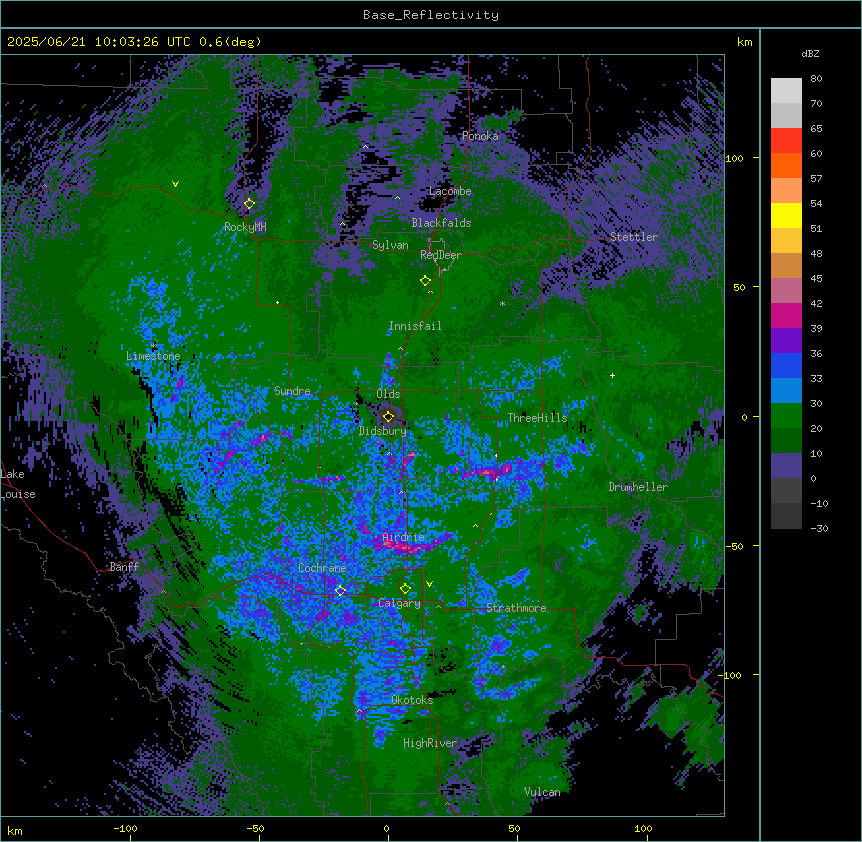
Task: Click the HighRiver town label
Action: tap(430, 743)
